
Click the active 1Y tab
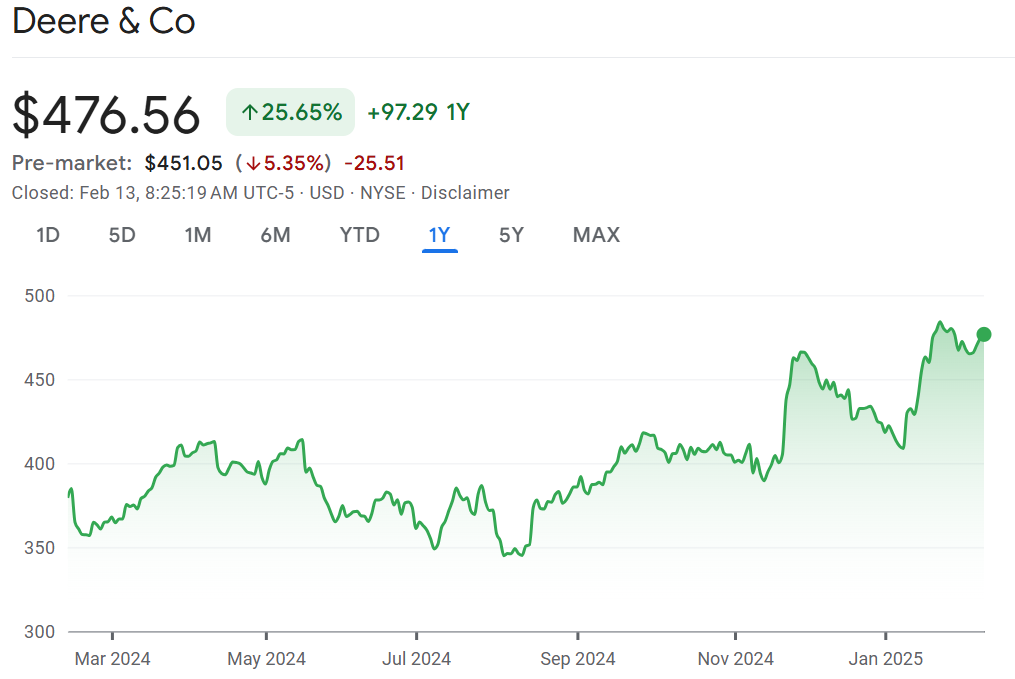pyautogui.click(x=440, y=235)
